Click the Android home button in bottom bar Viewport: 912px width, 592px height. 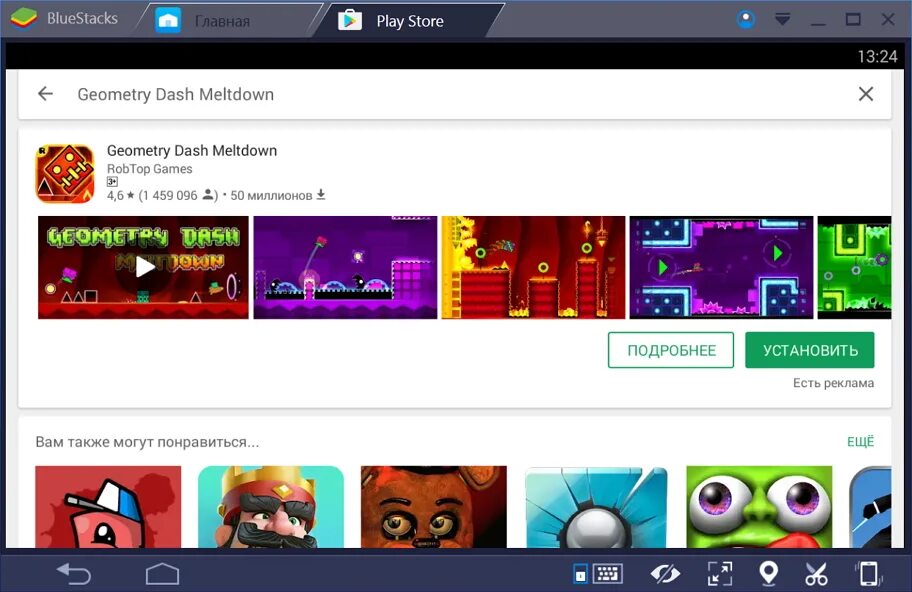pyautogui.click(x=162, y=574)
